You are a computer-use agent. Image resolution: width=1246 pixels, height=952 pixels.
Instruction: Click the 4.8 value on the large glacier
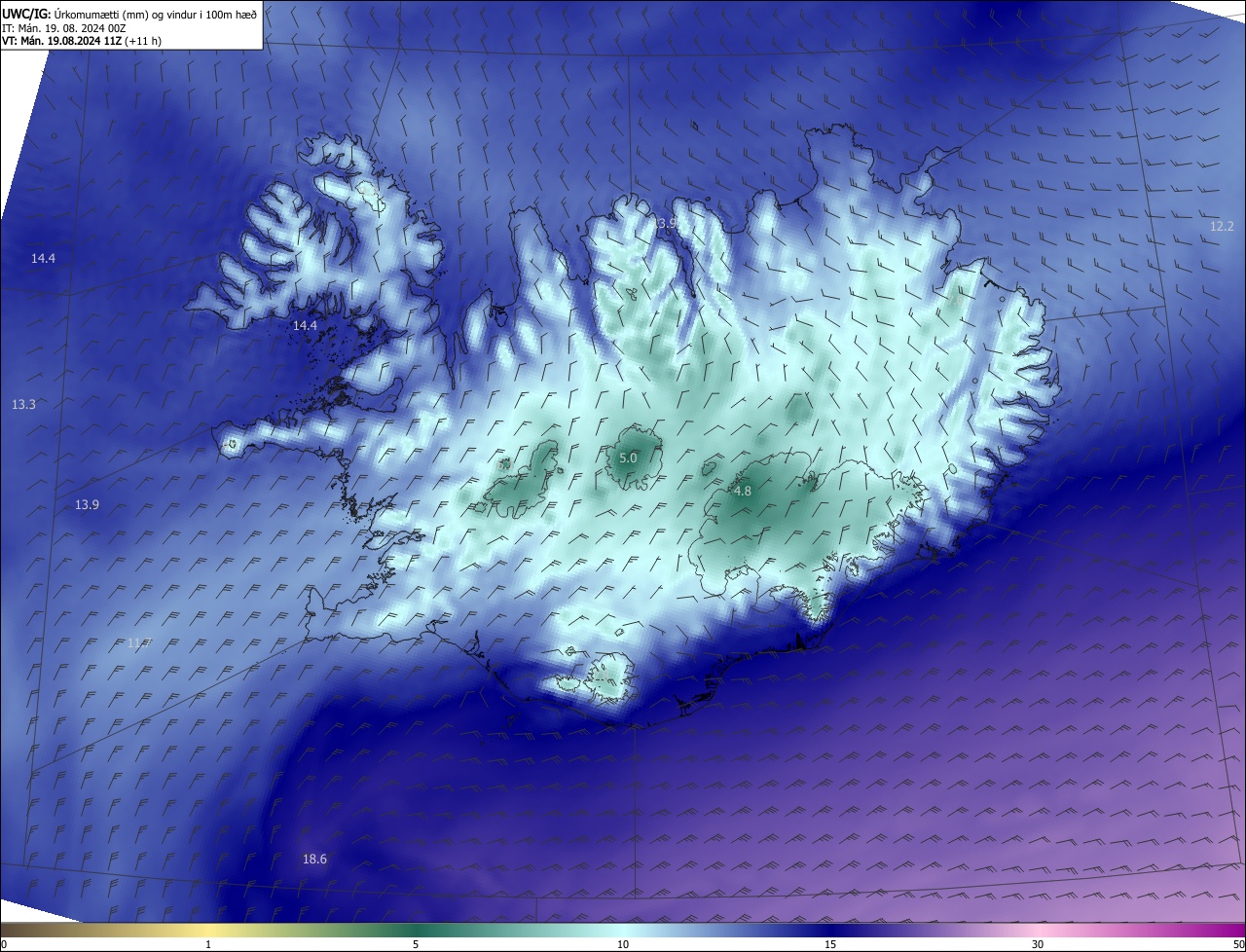pyautogui.click(x=743, y=492)
